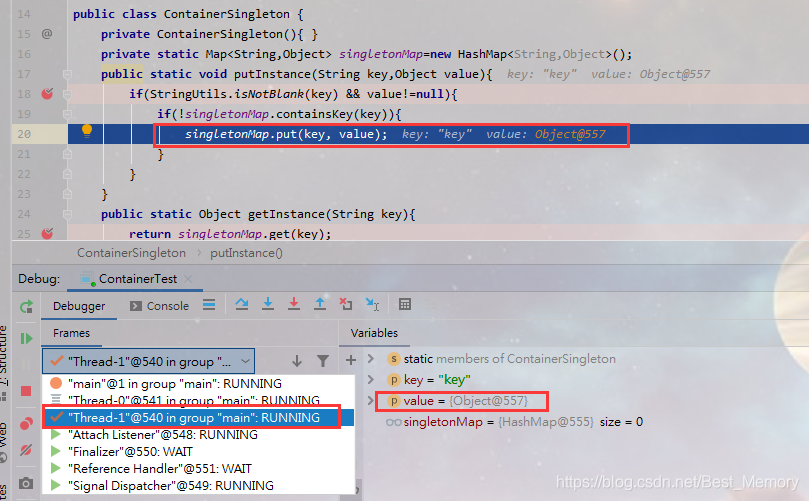Click line number 20 in gutter
Image resolution: width=809 pixels, height=501 pixels.
[24, 134]
